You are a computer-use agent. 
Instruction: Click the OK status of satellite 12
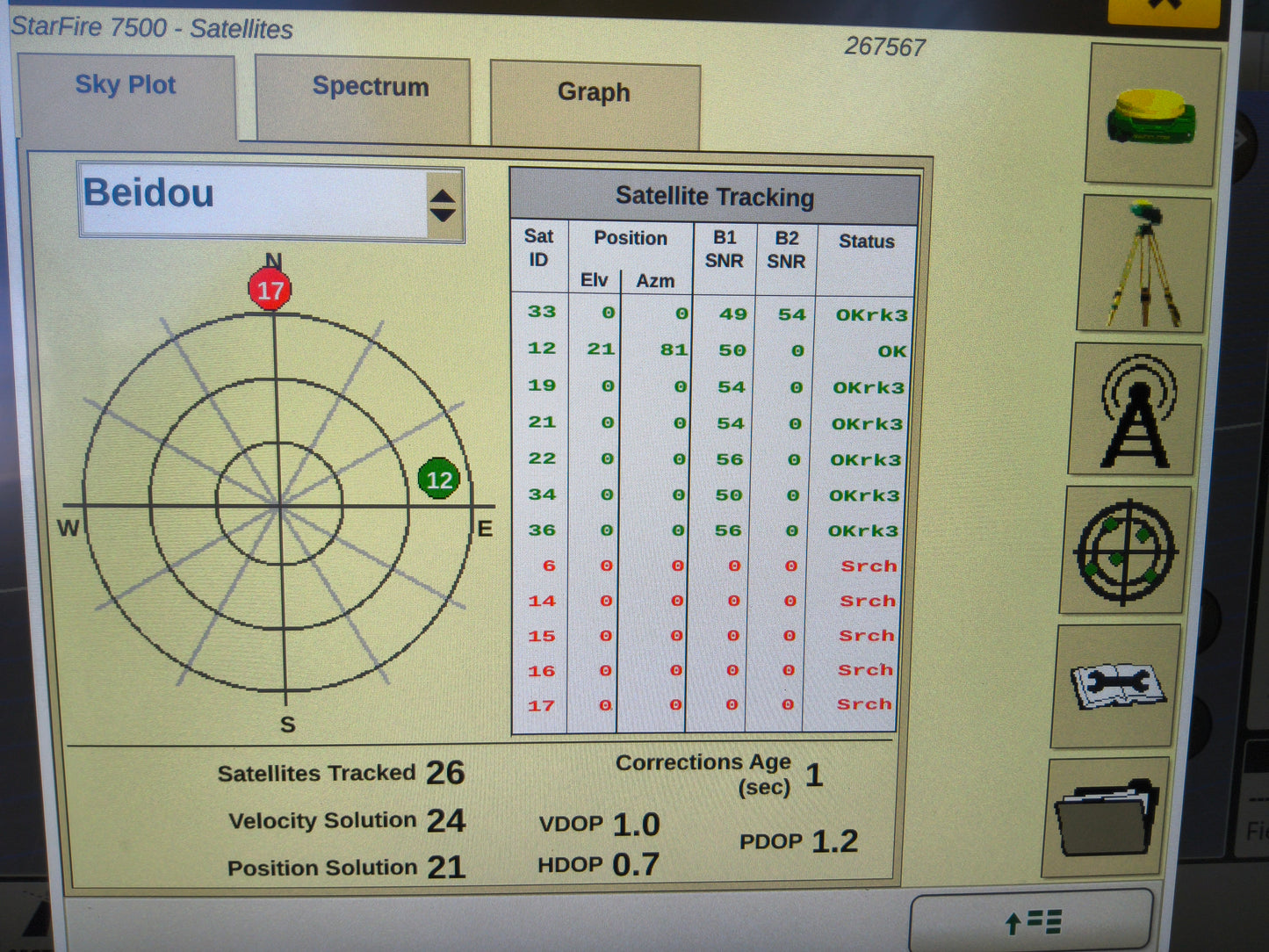892,351
